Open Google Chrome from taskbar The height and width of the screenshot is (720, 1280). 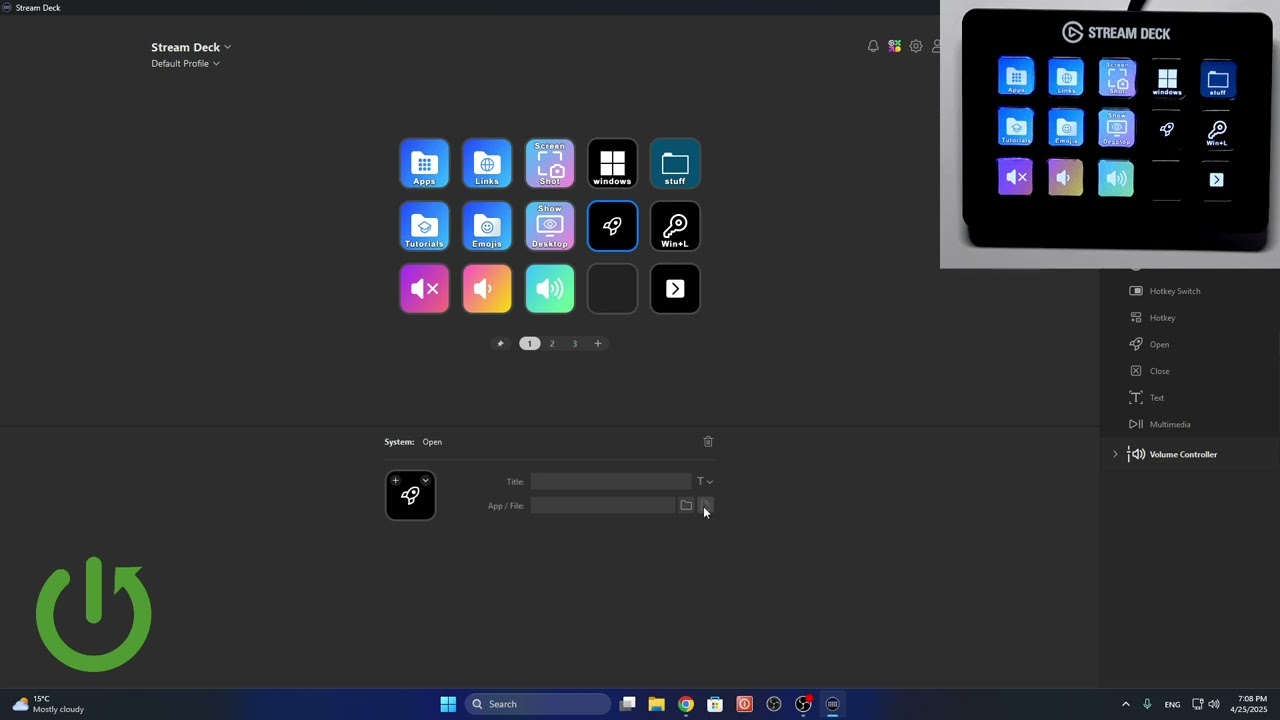(685, 704)
